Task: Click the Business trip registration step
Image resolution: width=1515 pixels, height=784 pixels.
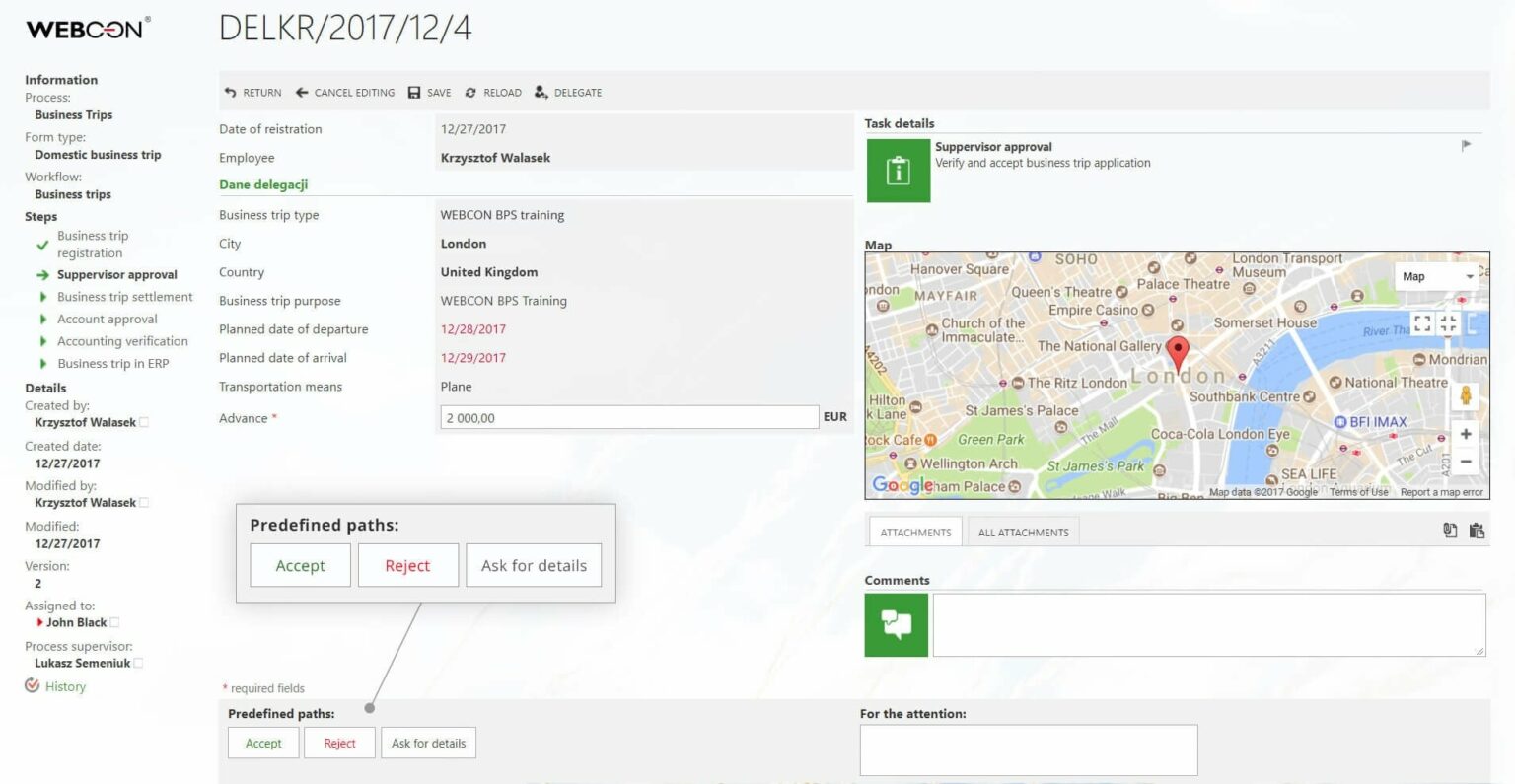Action: pyautogui.click(x=93, y=245)
